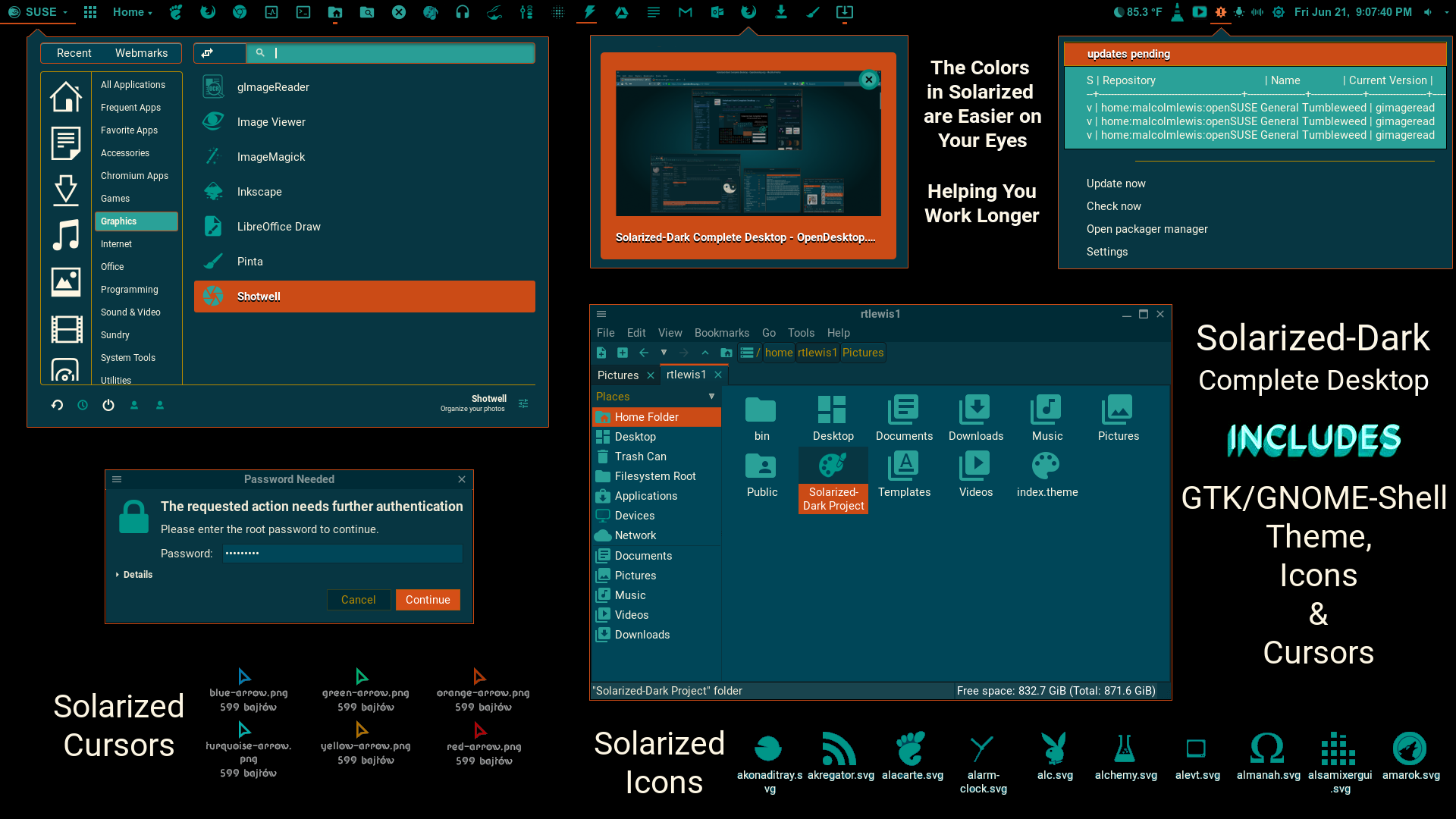Click the volume speaker icon in the top panel

tap(1428, 12)
